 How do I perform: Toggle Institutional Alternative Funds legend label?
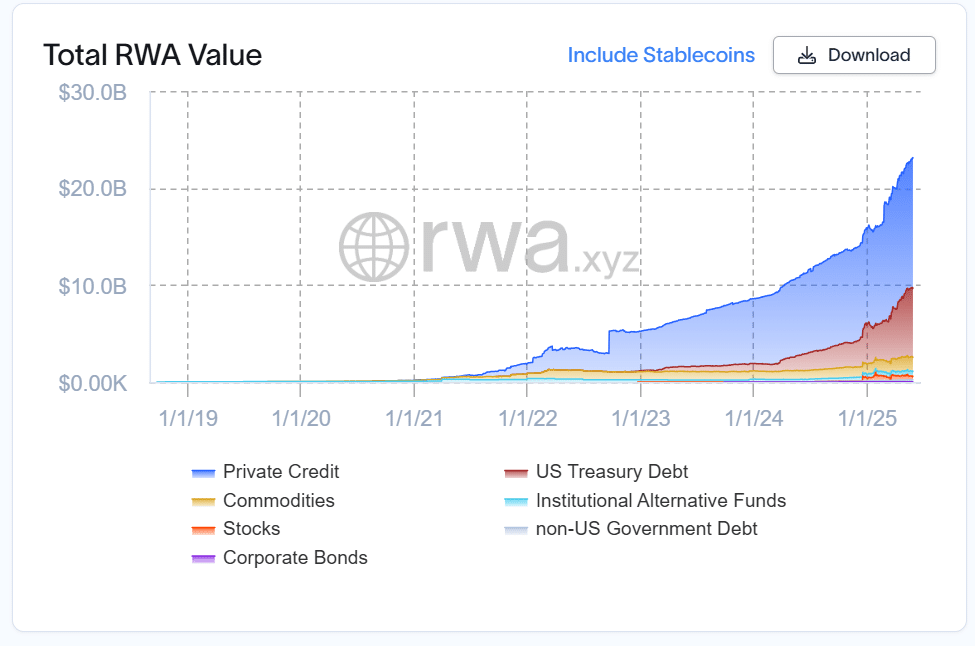pyautogui.click(x=661, y=501)
